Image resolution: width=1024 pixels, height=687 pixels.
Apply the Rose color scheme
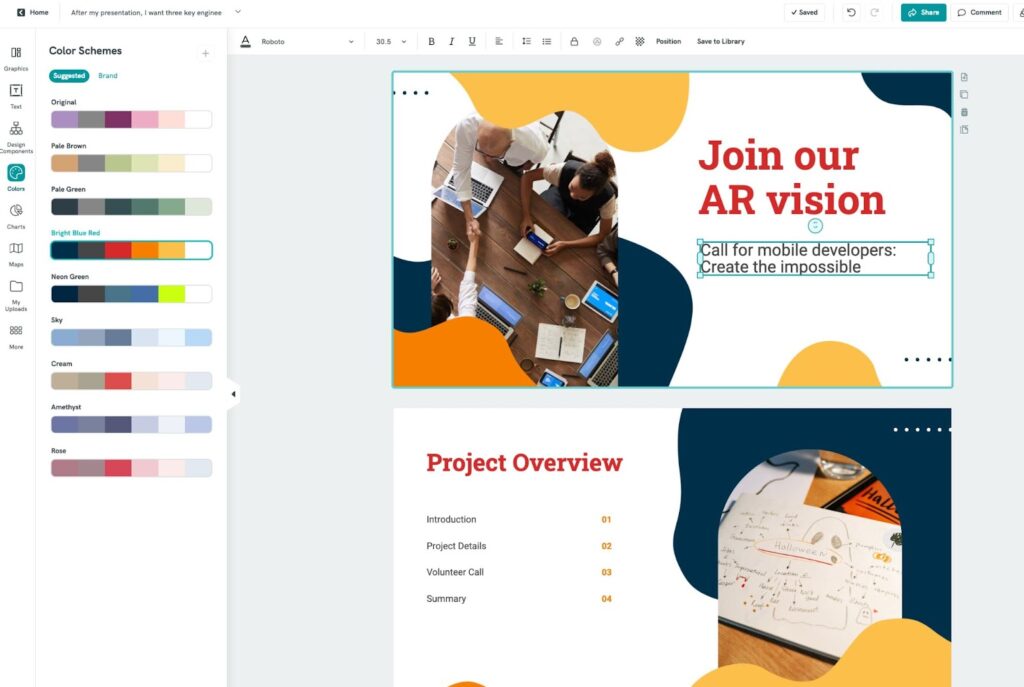(x=131, y=468)
